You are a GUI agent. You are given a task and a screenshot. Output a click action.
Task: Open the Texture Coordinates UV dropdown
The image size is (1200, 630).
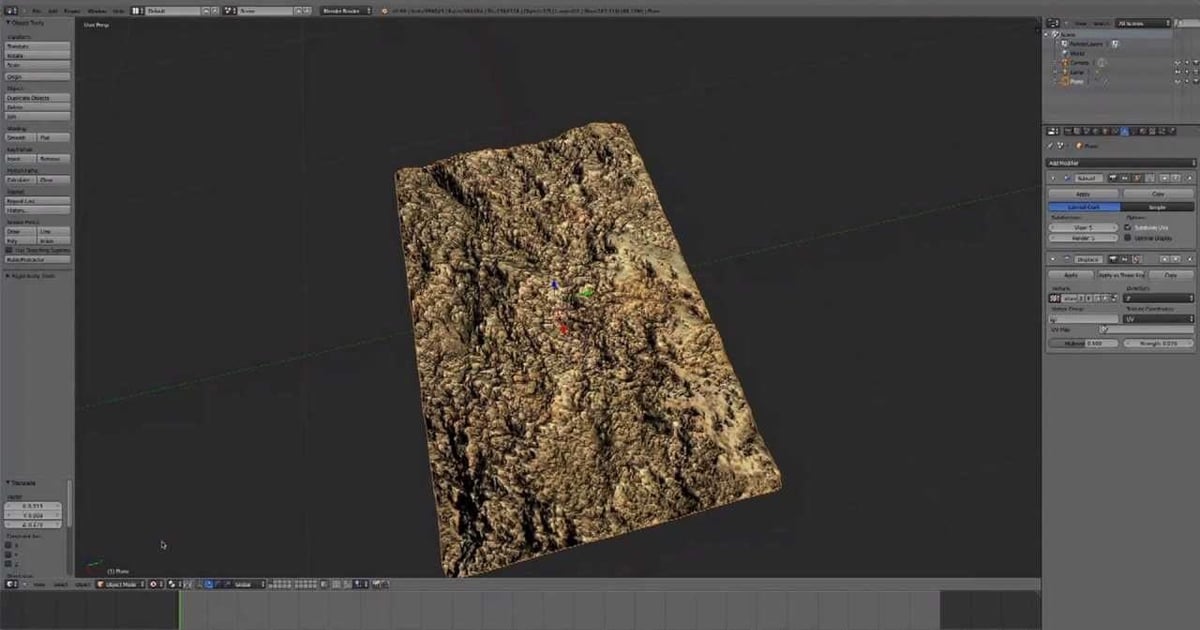(1158, 318)
